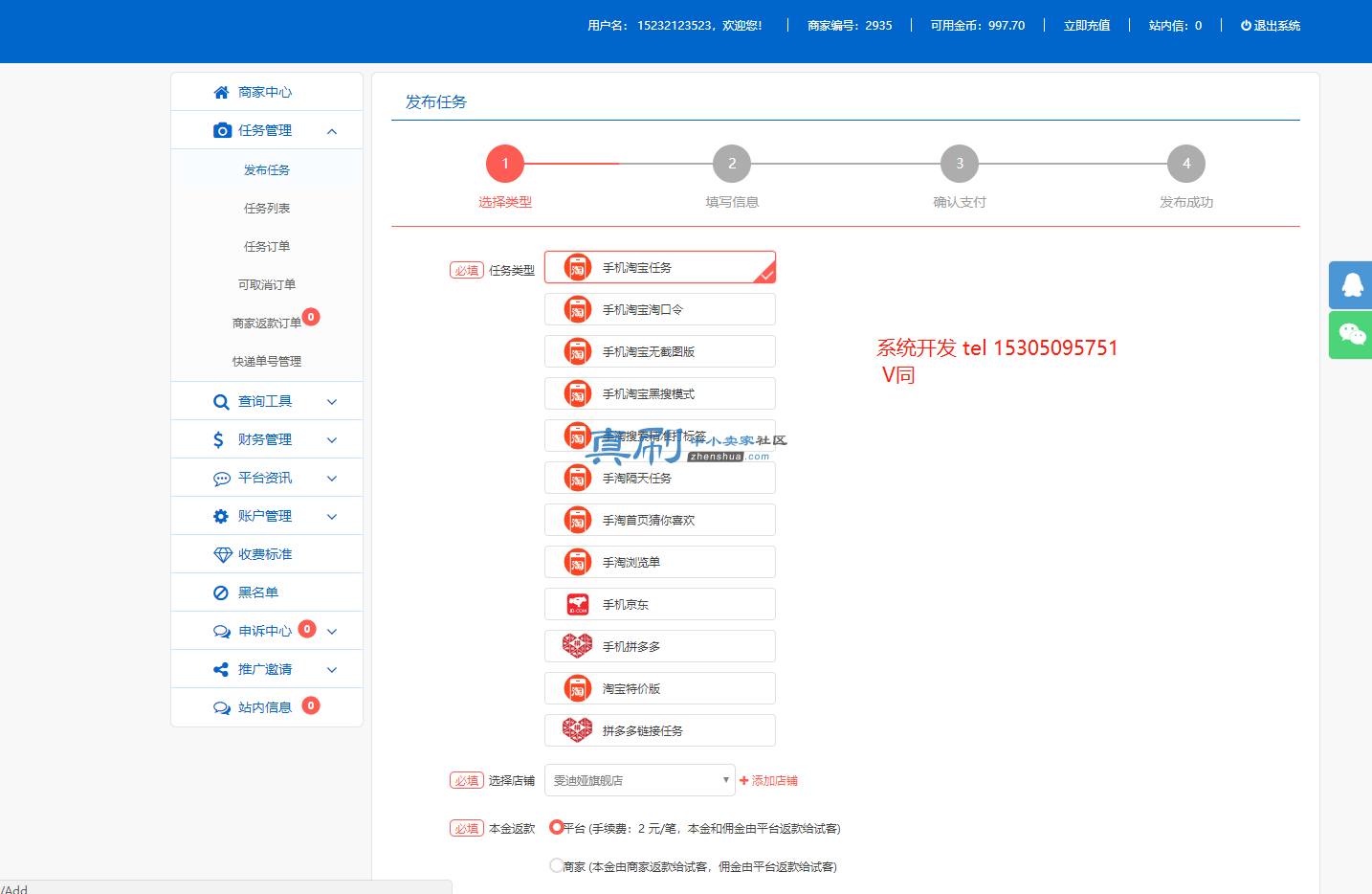The image size is (1372, 894).
Task: Open 站内信 in the top bar
Action: [1175, 26]
